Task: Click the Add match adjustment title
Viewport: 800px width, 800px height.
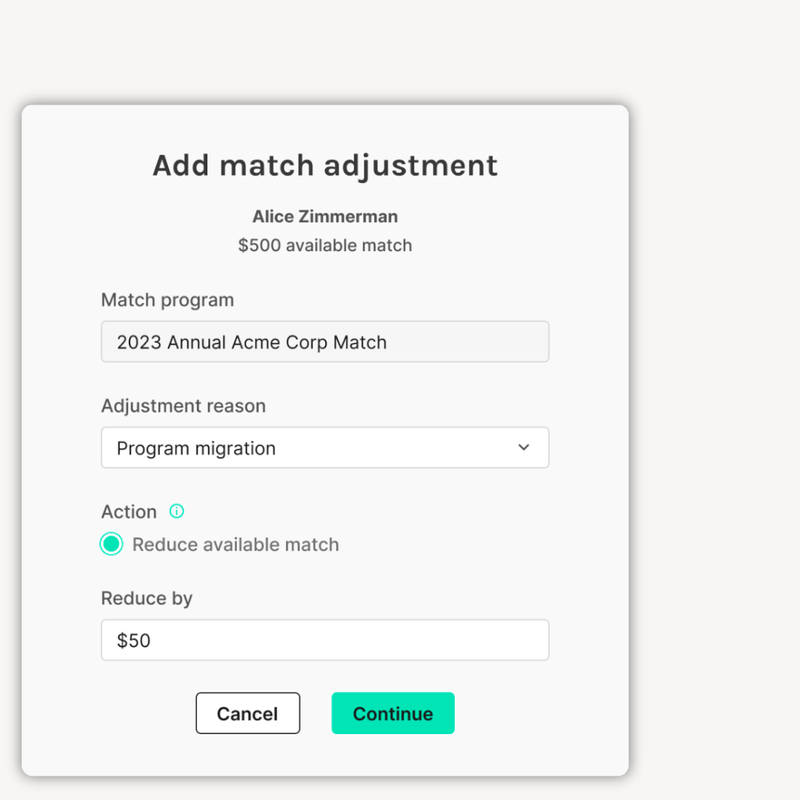Action: click(x=324, y=165)
